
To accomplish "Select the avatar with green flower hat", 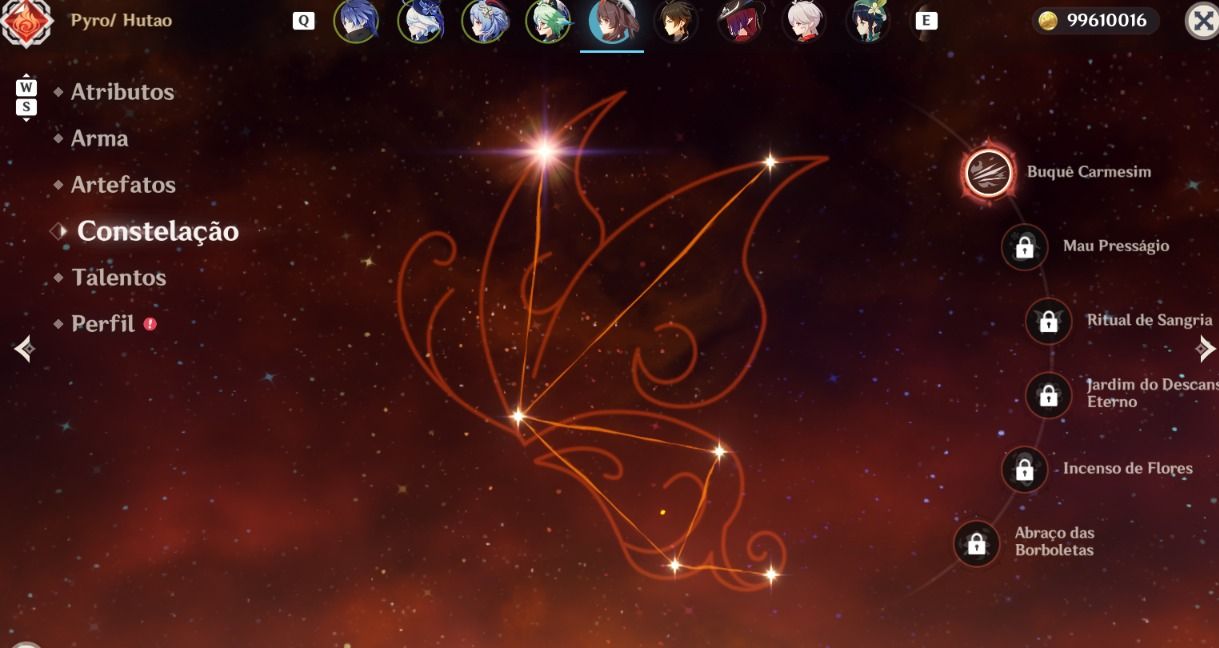I will (x=868, y=21).
